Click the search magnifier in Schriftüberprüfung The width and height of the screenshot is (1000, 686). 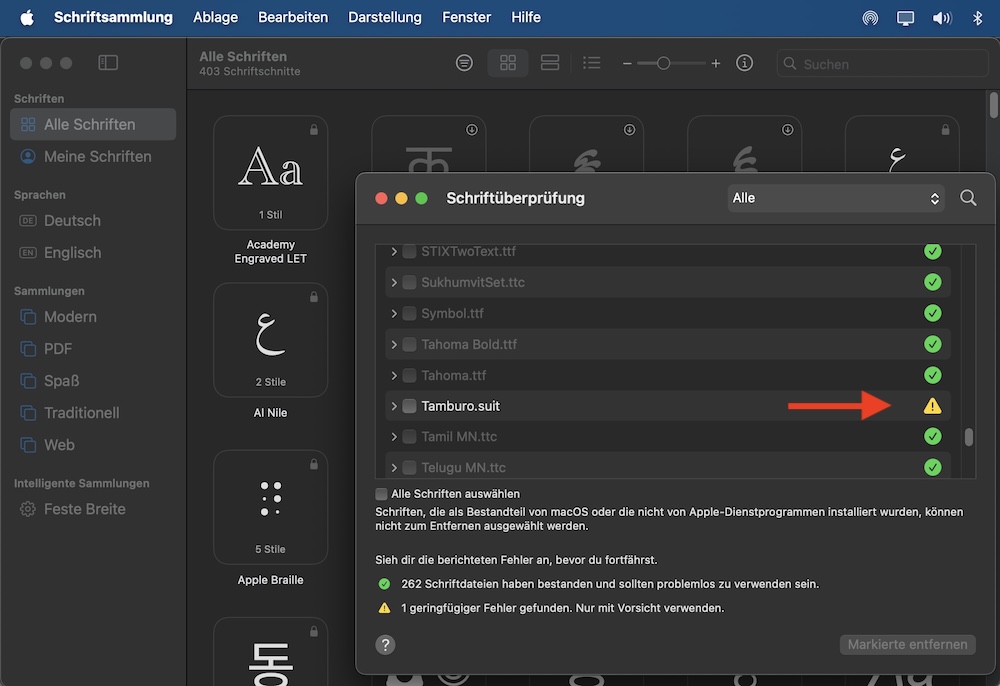968,198
